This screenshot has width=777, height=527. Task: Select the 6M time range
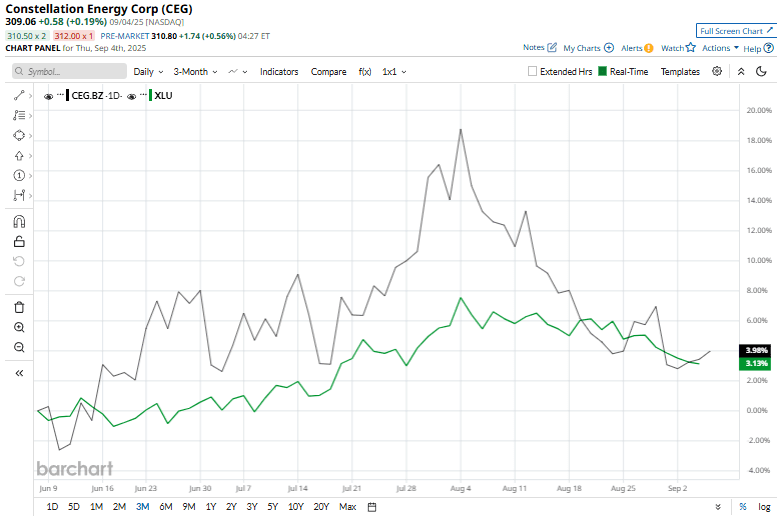[x=165, y=507]
